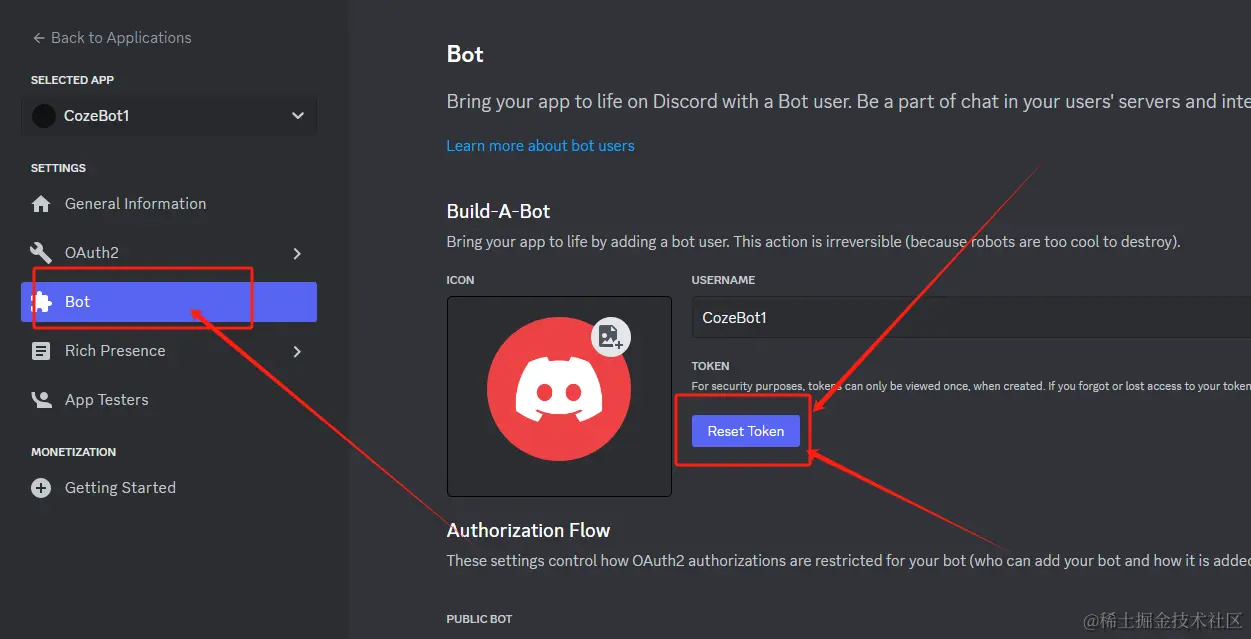Open Getting Started under Monetization

[169, 488]
